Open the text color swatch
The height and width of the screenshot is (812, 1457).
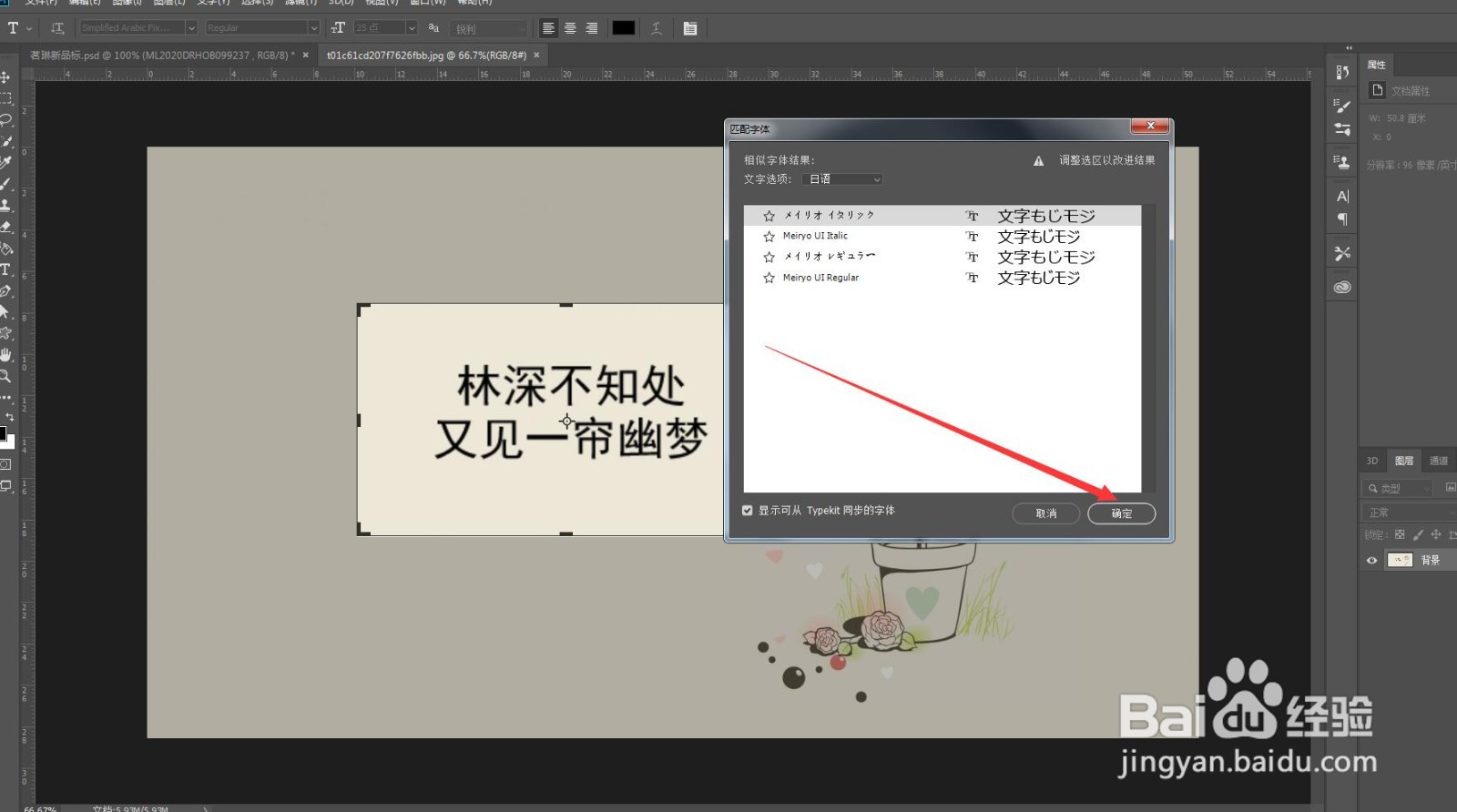(624, 28)
